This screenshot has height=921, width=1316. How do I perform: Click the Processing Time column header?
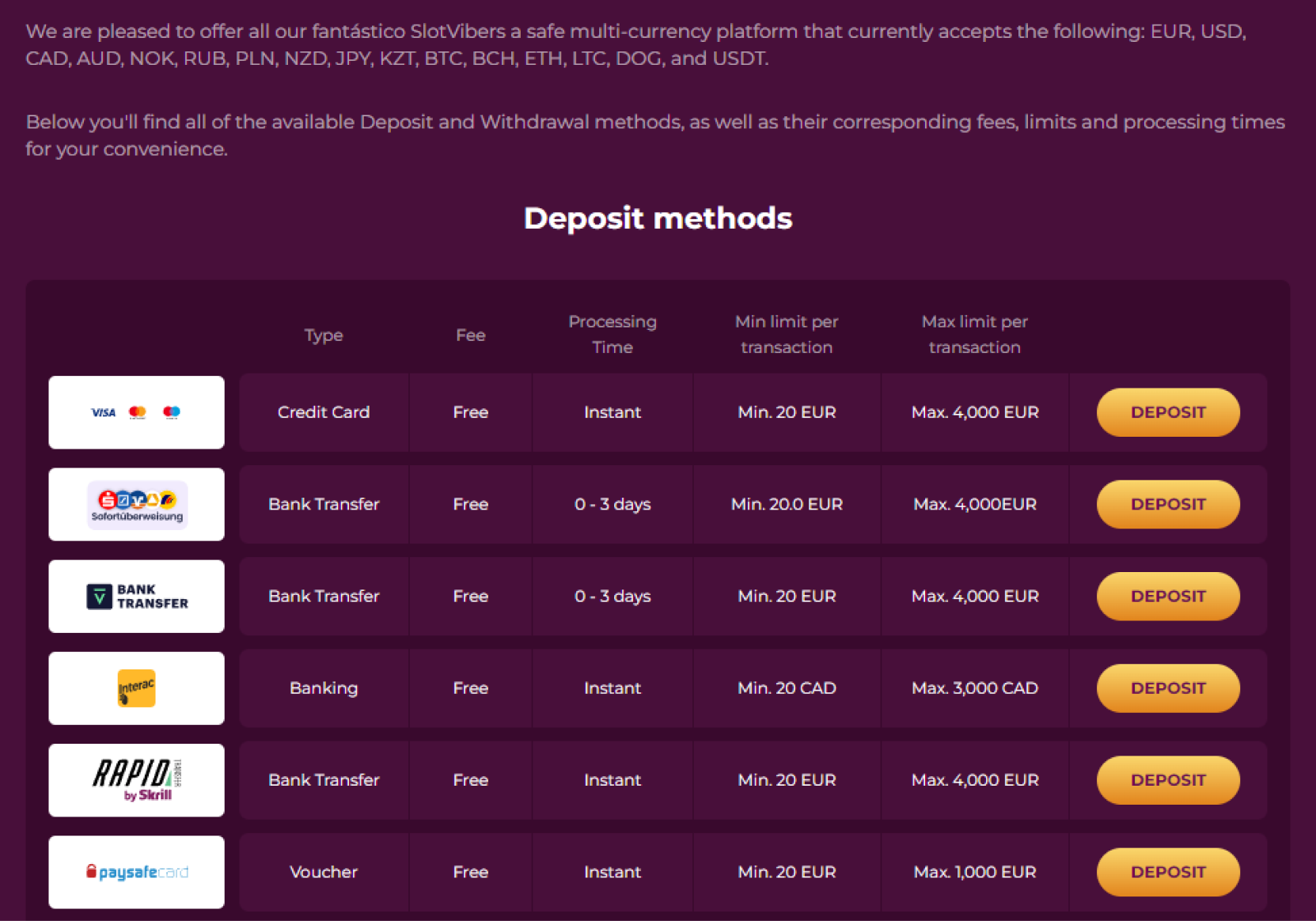(612, 334)
